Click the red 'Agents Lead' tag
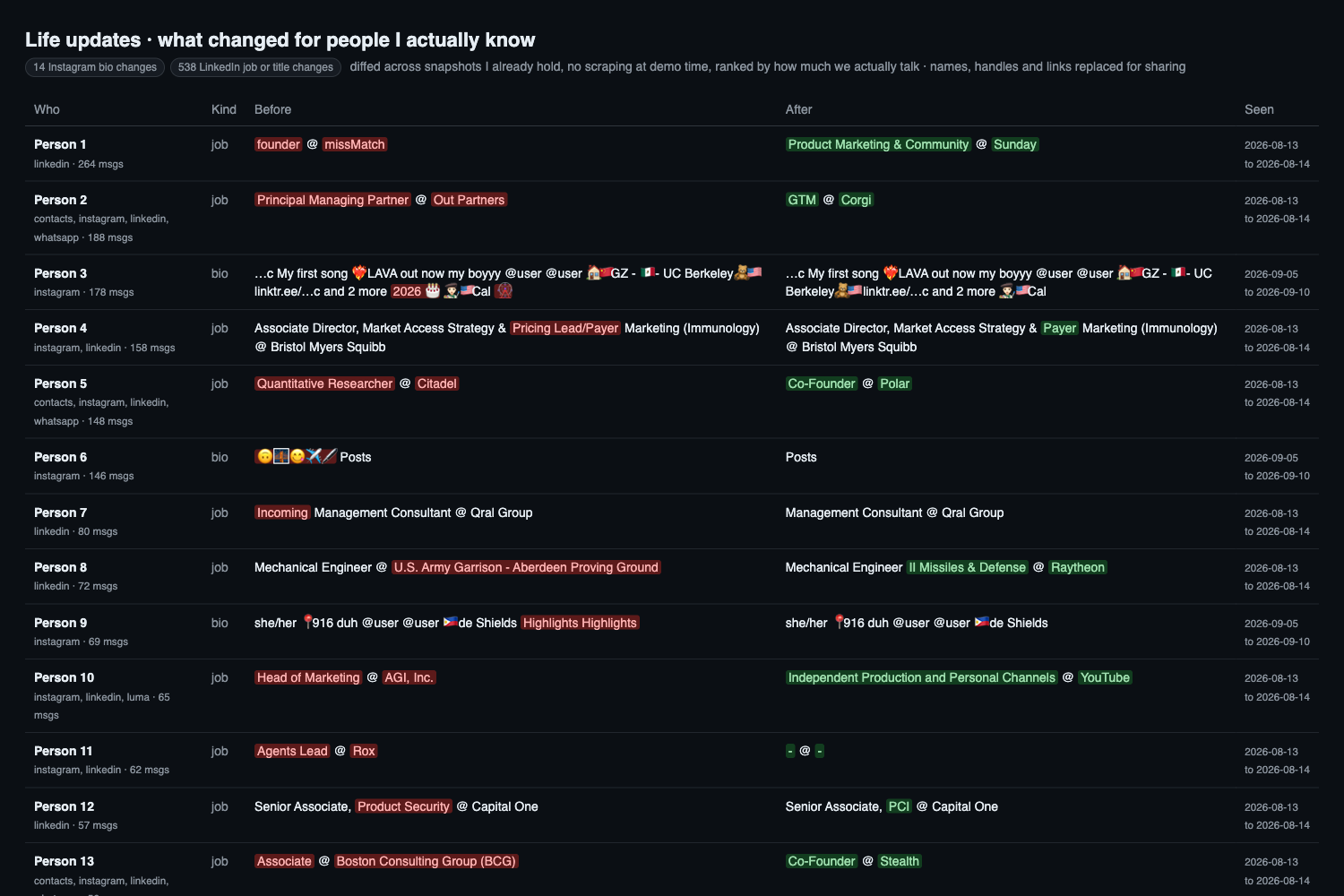1344x896 pixels. pyautogui.click(x=292, y=751)
